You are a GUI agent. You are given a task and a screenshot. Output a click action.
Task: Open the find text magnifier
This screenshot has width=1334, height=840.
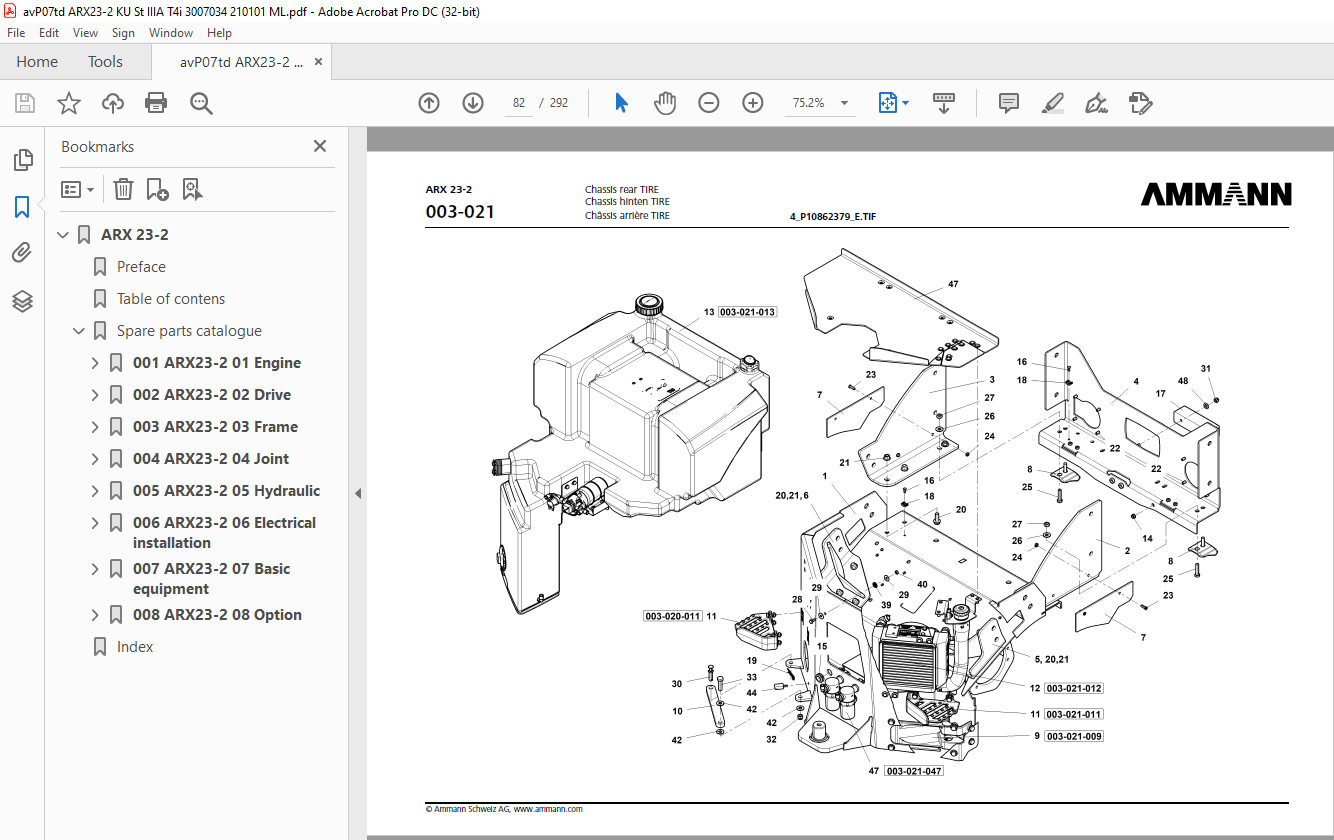201,103
